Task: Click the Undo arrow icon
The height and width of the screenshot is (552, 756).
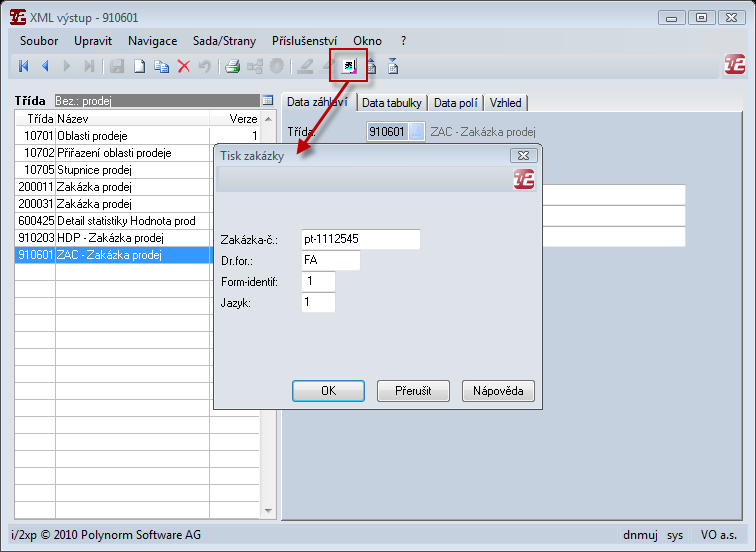Action: click(x=205, y=66)
